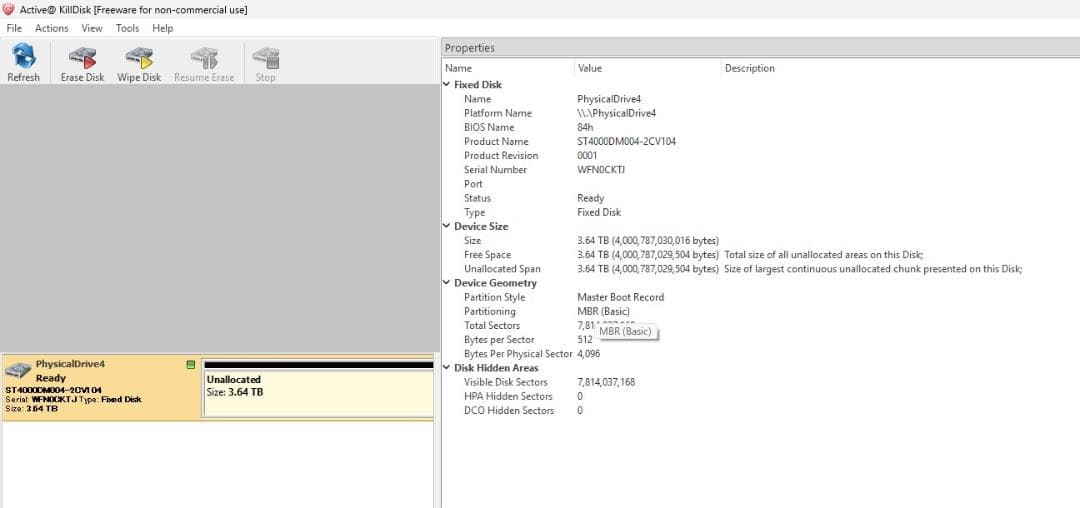Open the File menu
The image size is (1080, 508).
(14, 28)
